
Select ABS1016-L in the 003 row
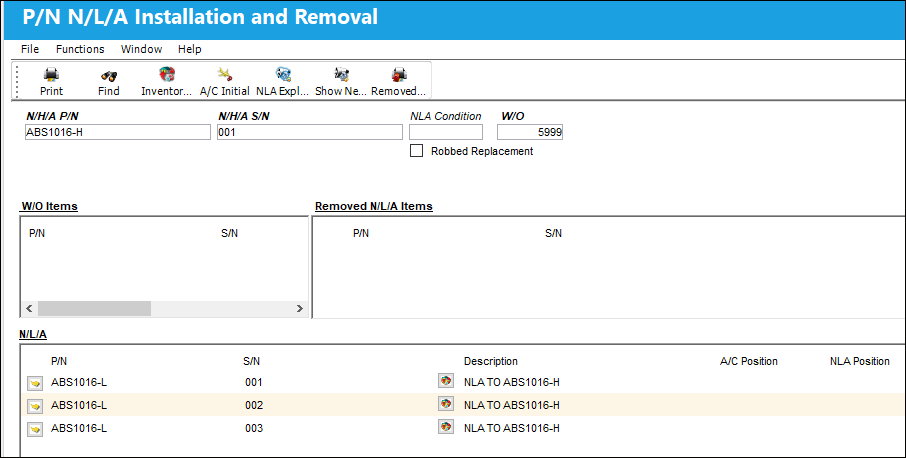click(x=79, y=429)
